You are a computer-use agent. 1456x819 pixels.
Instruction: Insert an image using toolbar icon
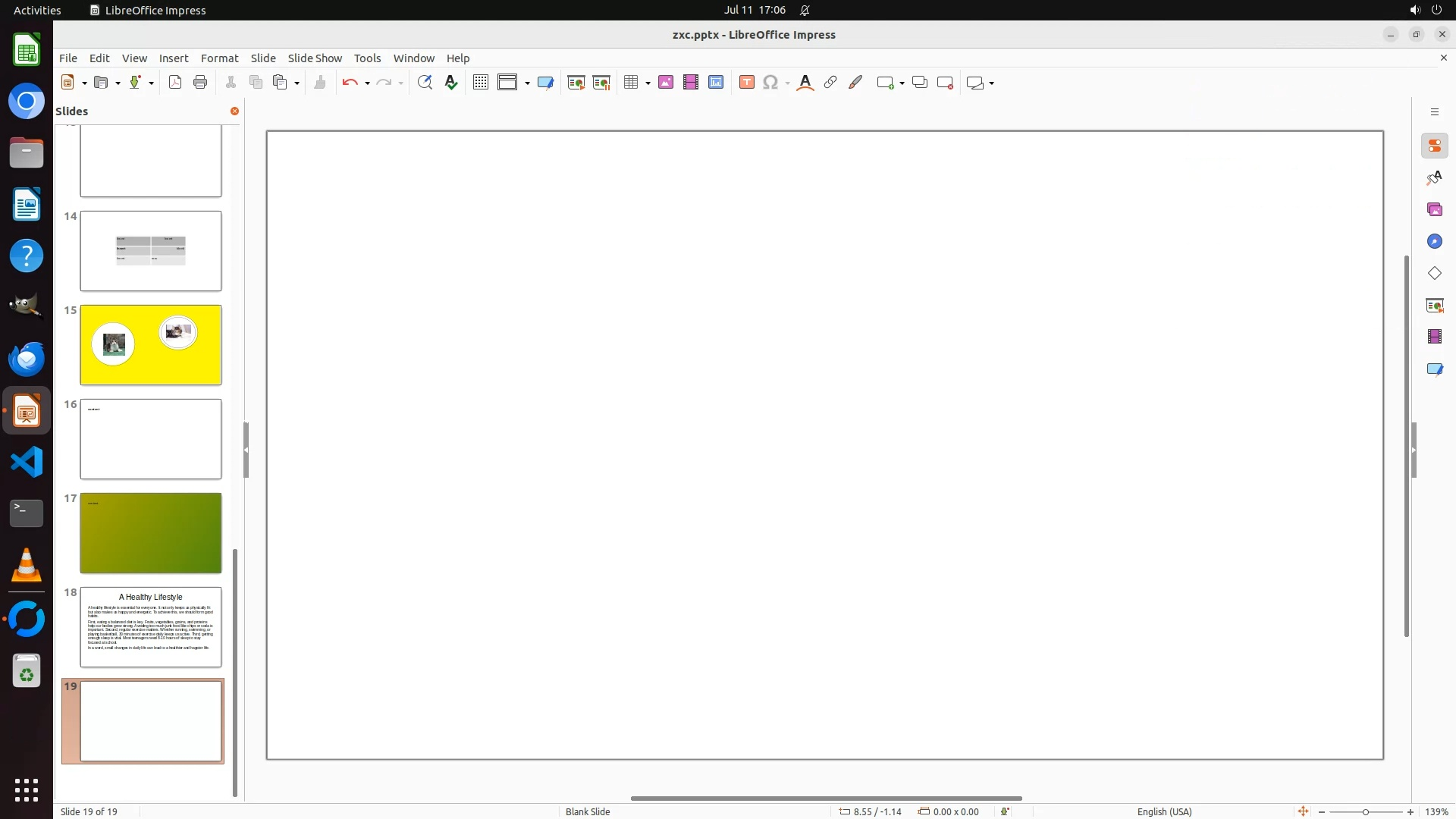pos(666,83)
